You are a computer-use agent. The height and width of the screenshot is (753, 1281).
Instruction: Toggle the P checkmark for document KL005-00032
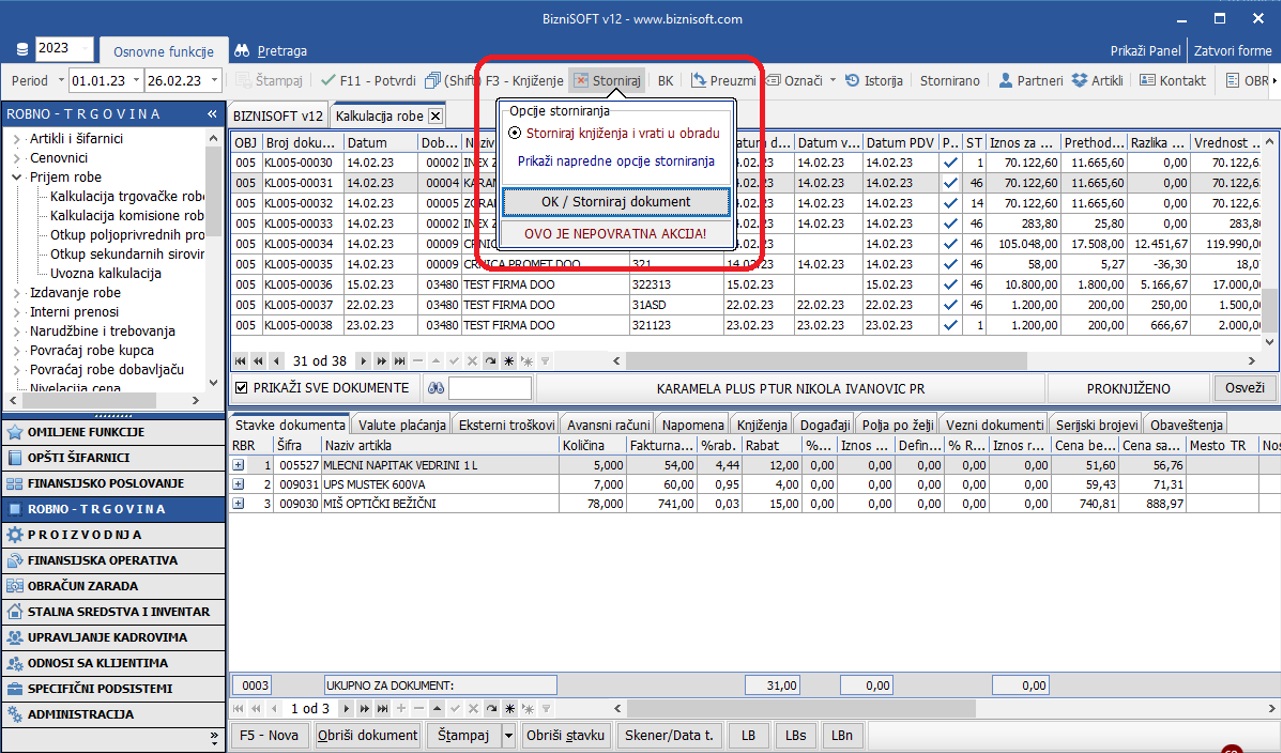pos(951,203)
